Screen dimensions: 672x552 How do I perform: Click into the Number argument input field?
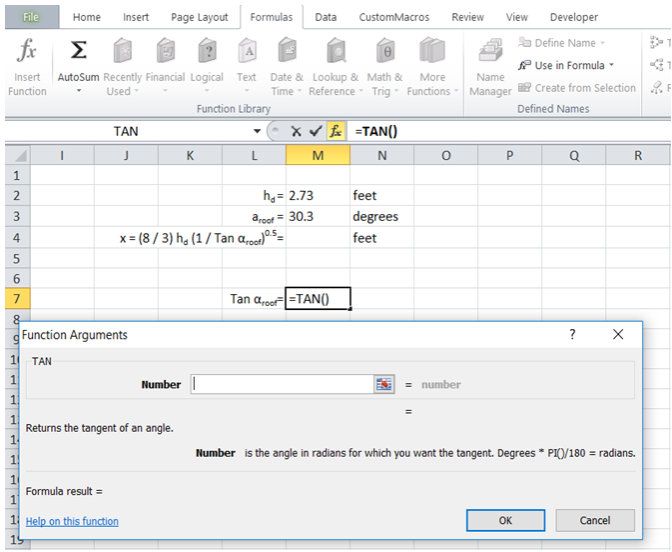pyautogui.click(x=282, y=384)
